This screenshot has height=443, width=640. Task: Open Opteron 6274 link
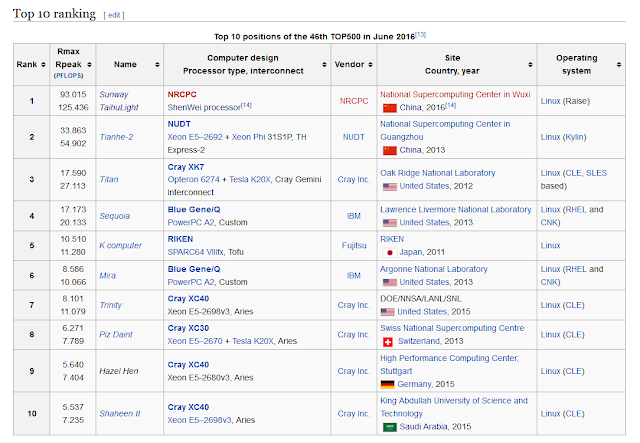pyautogui.click(x=193, y=180)
